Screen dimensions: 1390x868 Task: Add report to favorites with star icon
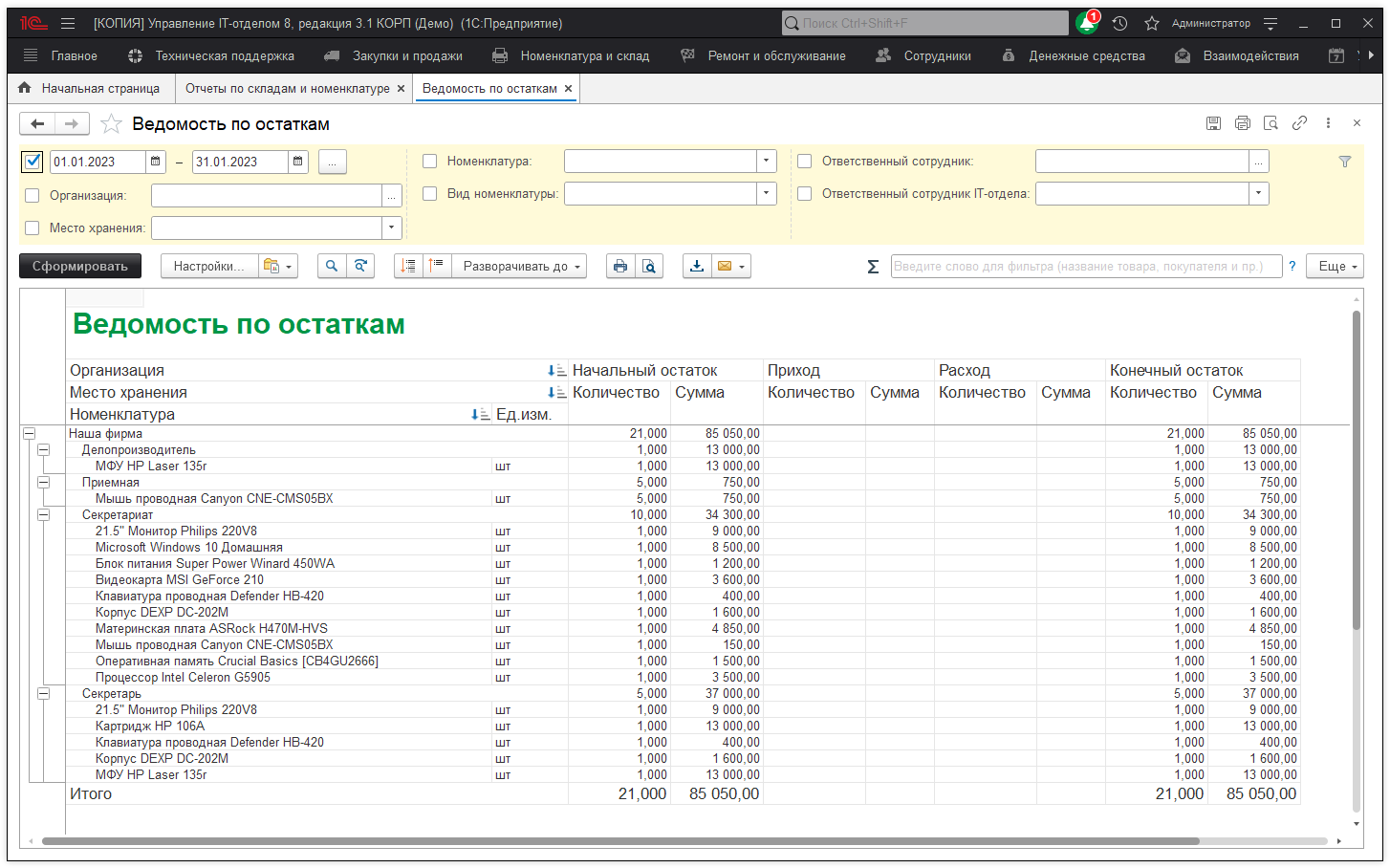pos(112,124)
